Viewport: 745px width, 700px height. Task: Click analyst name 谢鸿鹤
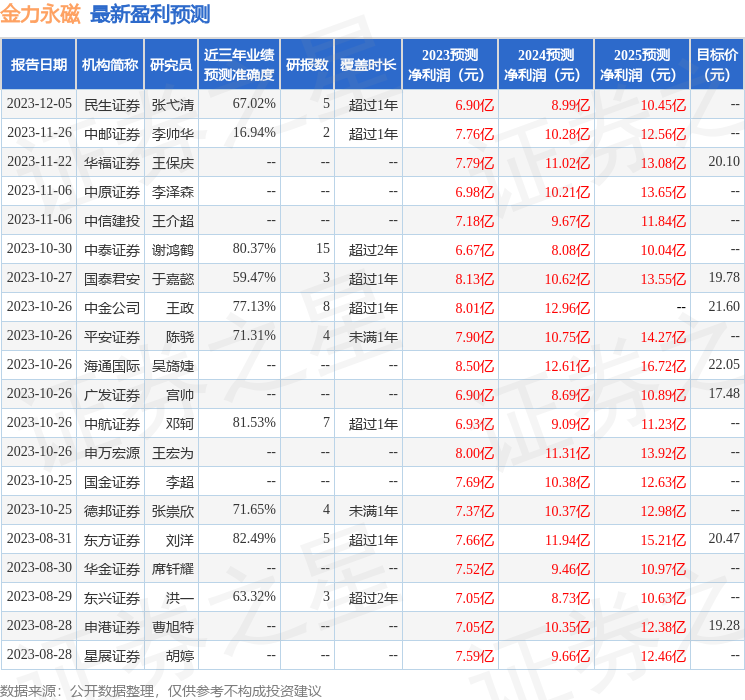click(x=173, y=250)
